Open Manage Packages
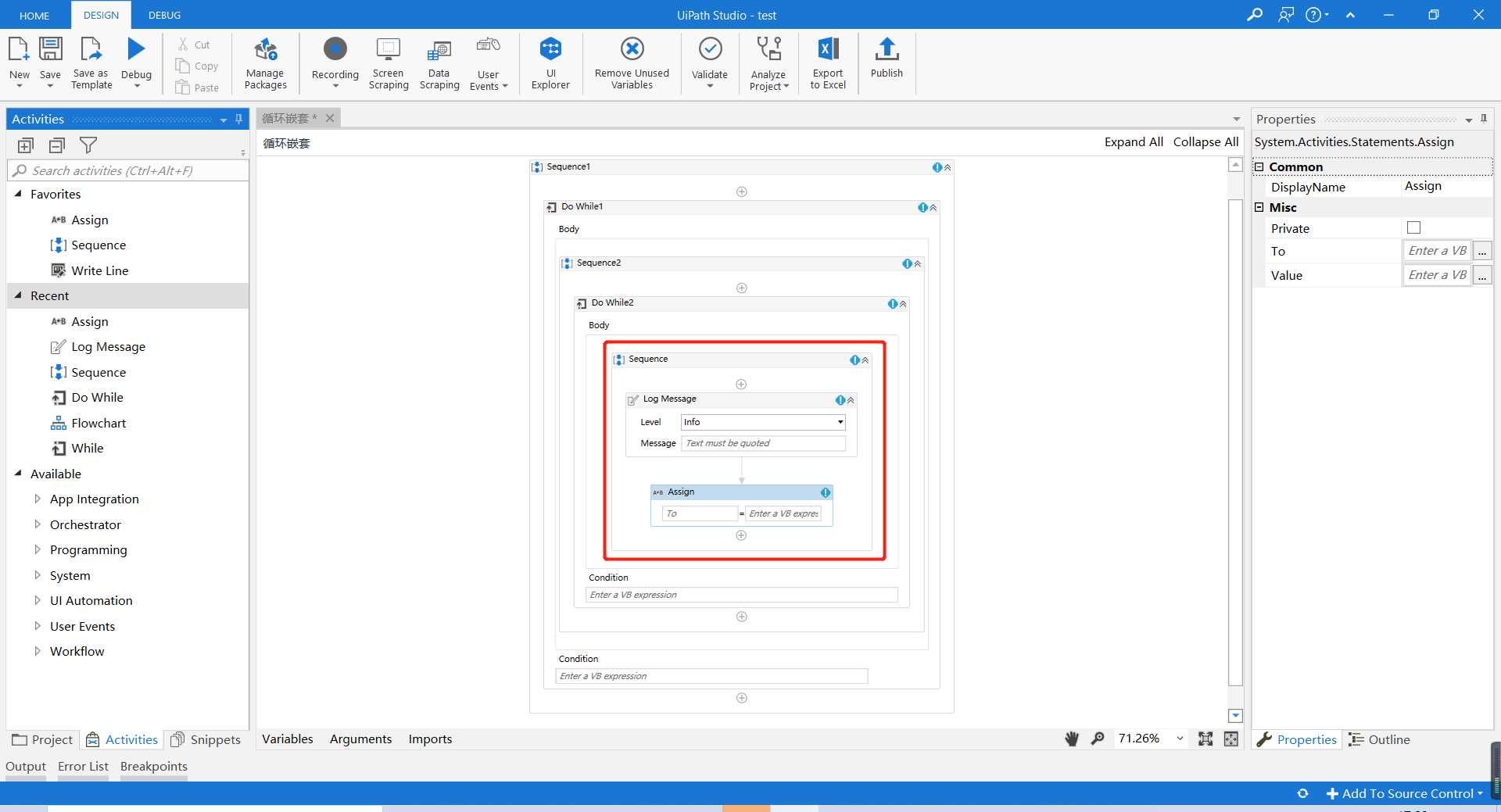The width and height of the screenshot is (1501, 812). click(x=265, y=63)
